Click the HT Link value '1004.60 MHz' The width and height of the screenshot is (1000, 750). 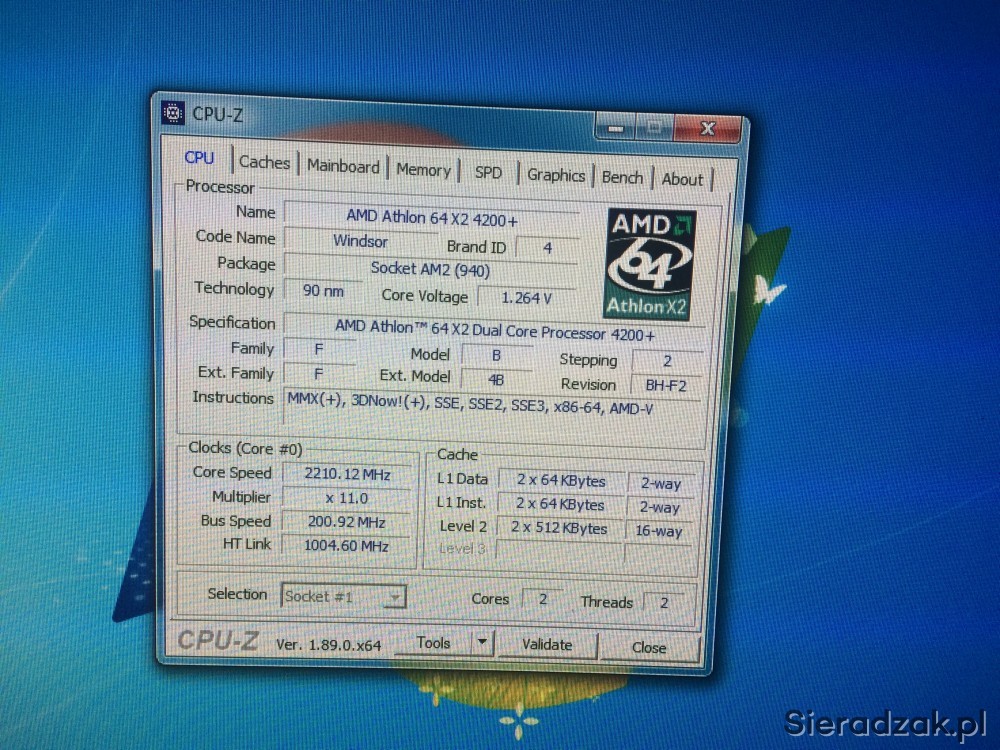(x=346, y=546)
